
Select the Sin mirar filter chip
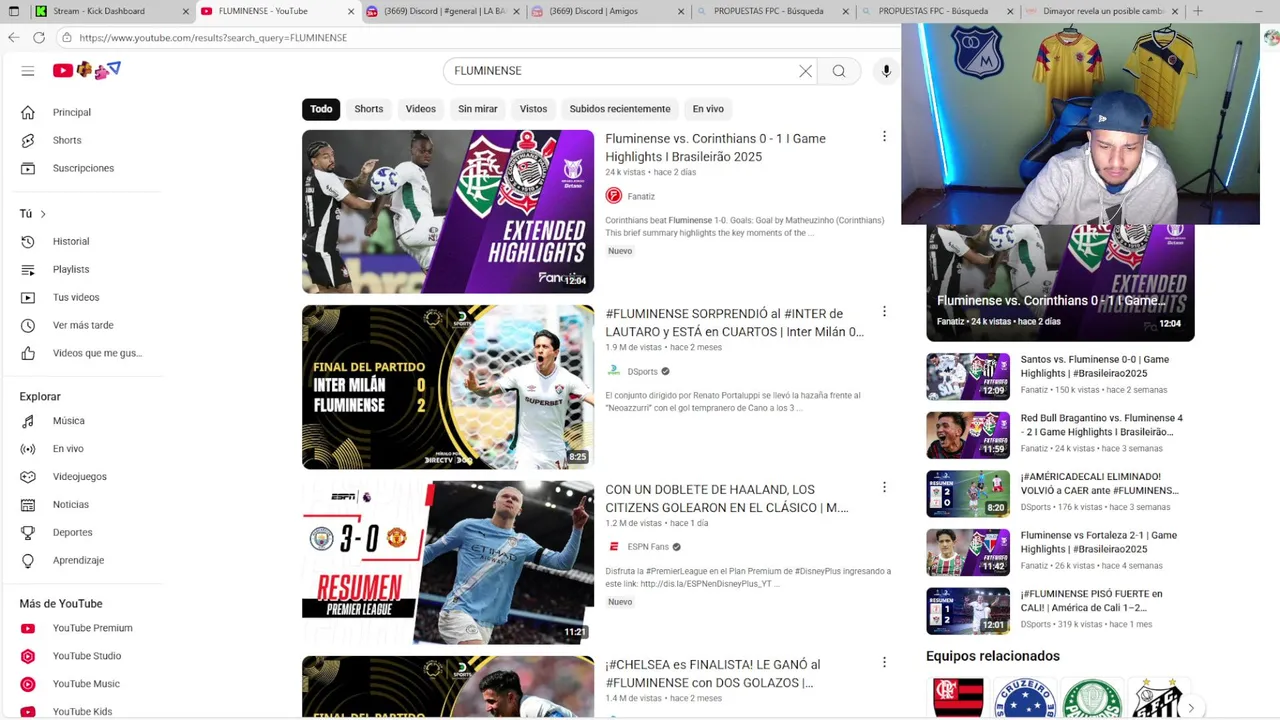tap(478, 109)
